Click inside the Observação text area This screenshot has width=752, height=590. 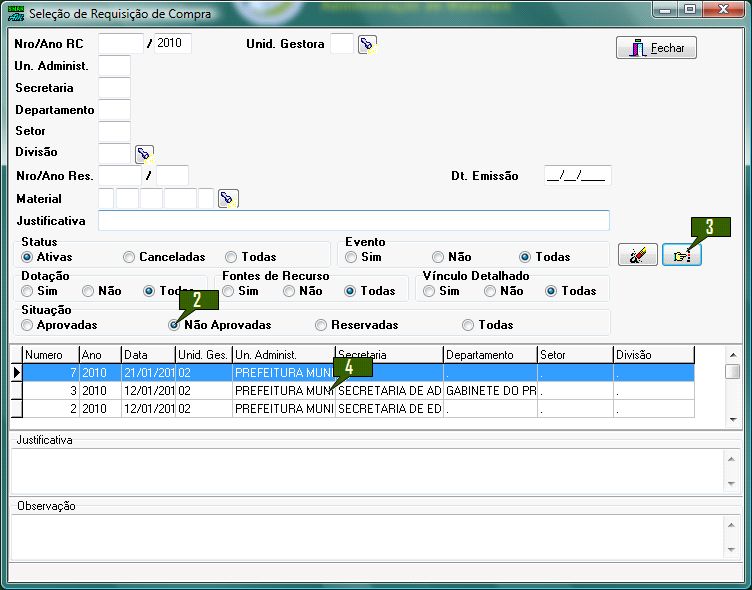coord(367,537)
